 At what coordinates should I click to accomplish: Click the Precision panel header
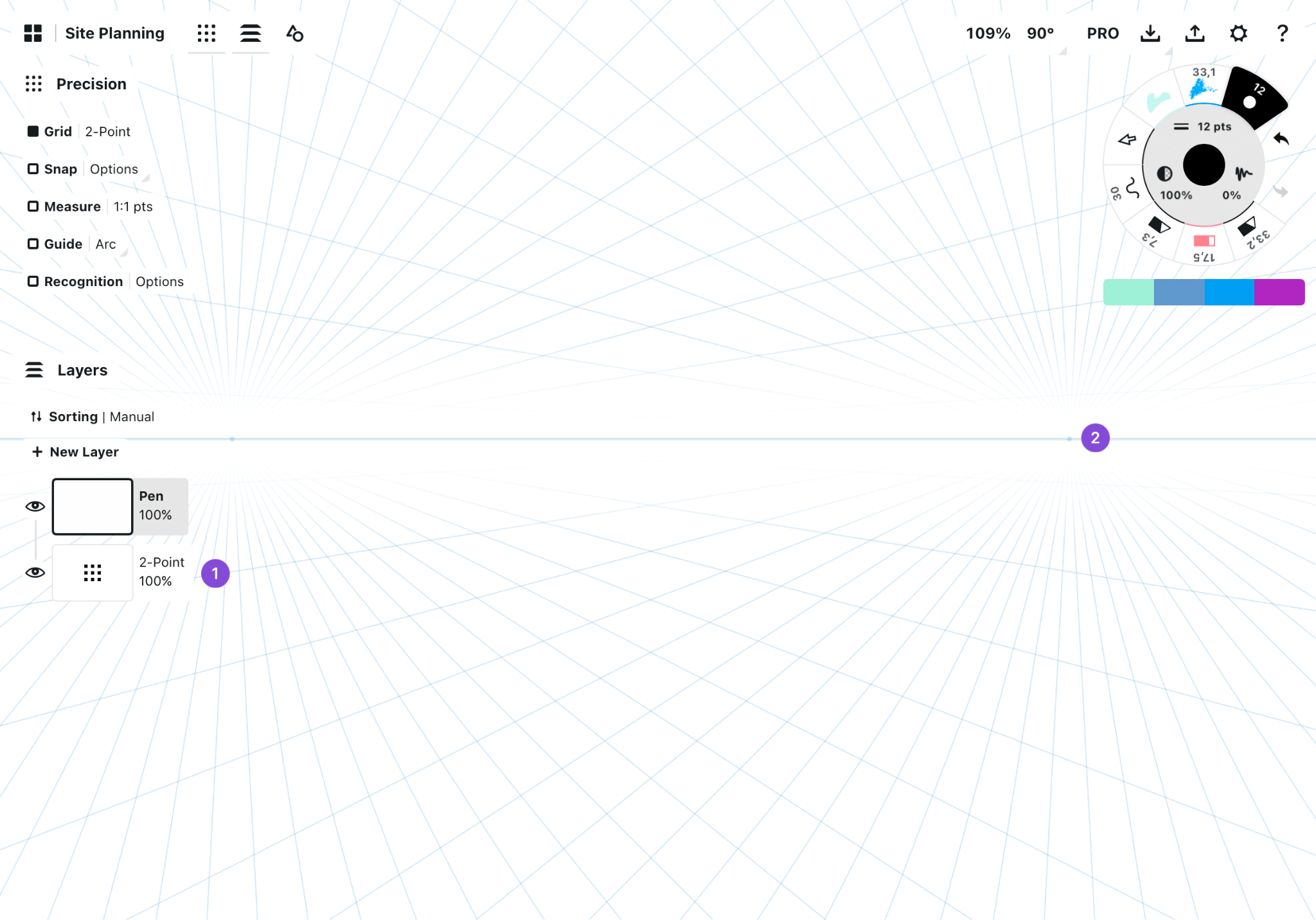pos(75,84)
